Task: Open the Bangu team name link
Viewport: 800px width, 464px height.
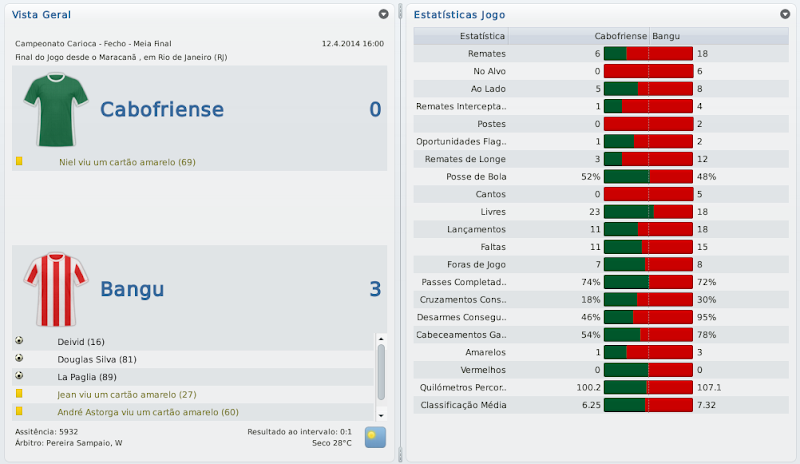Action: tap(132, 290)
